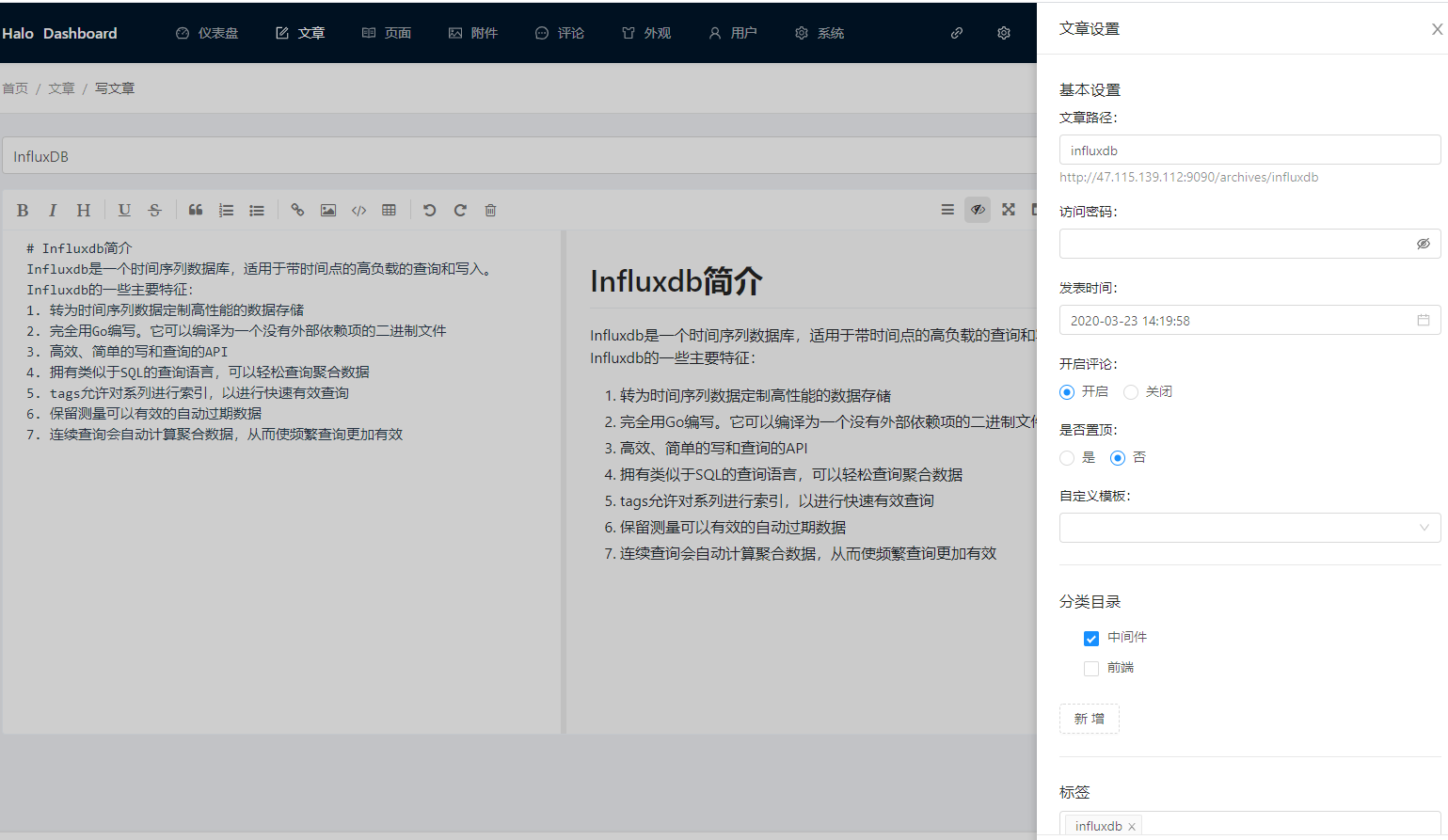Open the 评论 menu
This screenshot has height=840, width=1448.
560,33
